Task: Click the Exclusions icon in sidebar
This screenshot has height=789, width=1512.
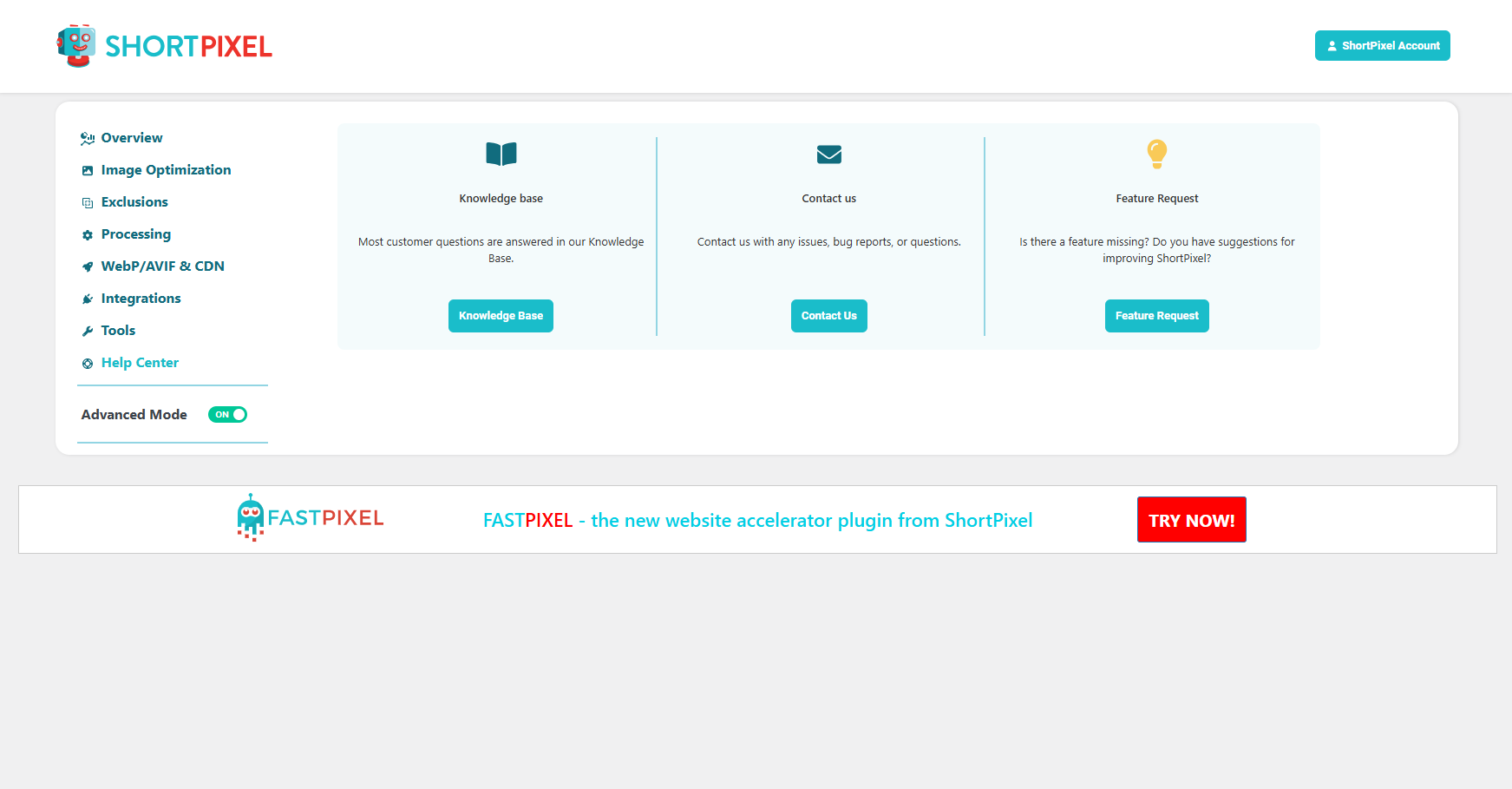Action: (88, 203)
